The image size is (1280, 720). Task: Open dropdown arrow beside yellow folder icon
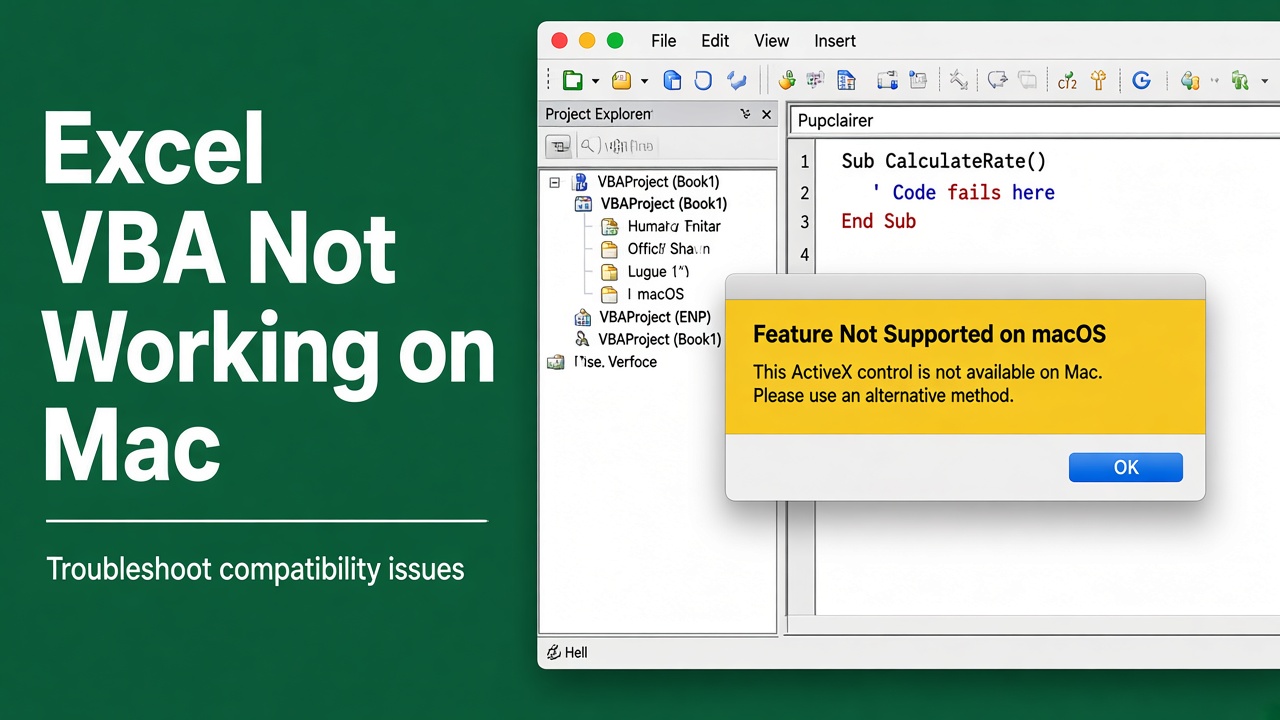coord(645,82)
